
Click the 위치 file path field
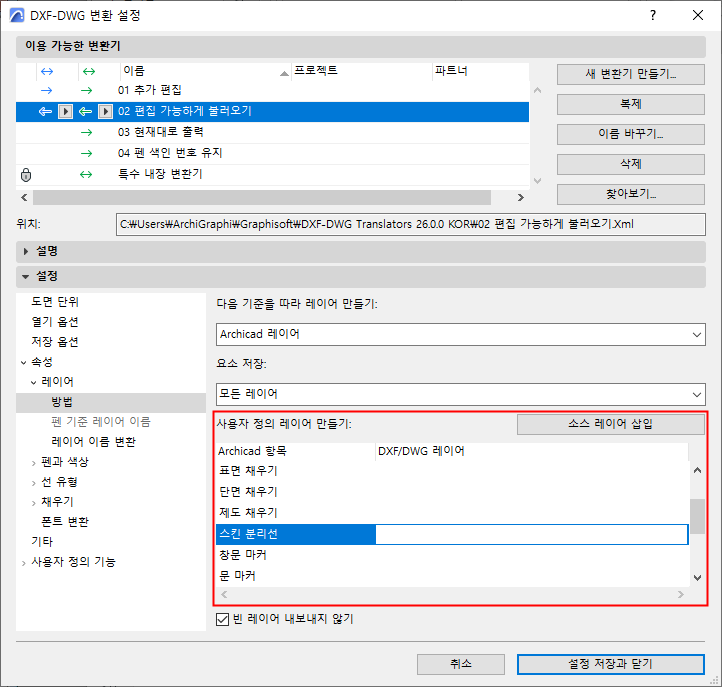tap(410, 225)
